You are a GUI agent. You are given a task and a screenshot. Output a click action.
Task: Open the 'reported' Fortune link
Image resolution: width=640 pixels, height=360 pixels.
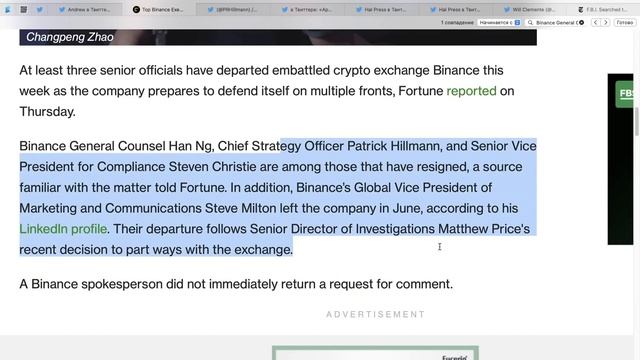click(x=471, y=91)
